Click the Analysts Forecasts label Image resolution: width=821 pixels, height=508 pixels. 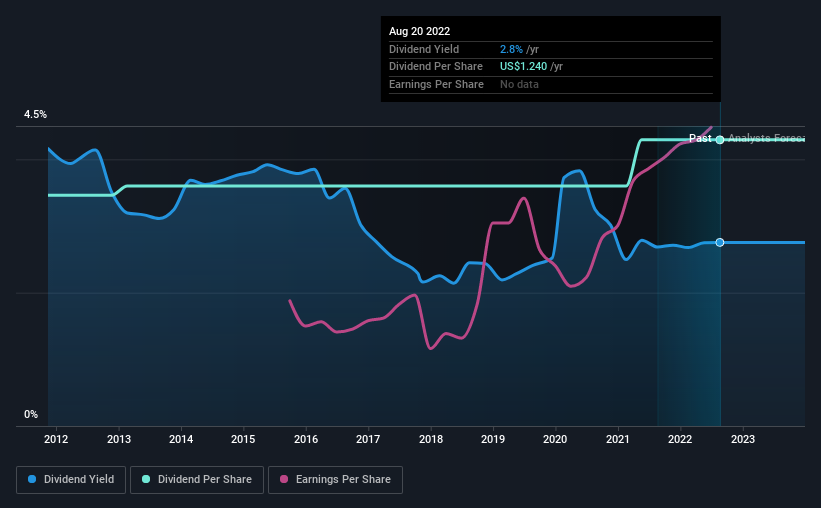pyautogui.click(x=766, y=139)
